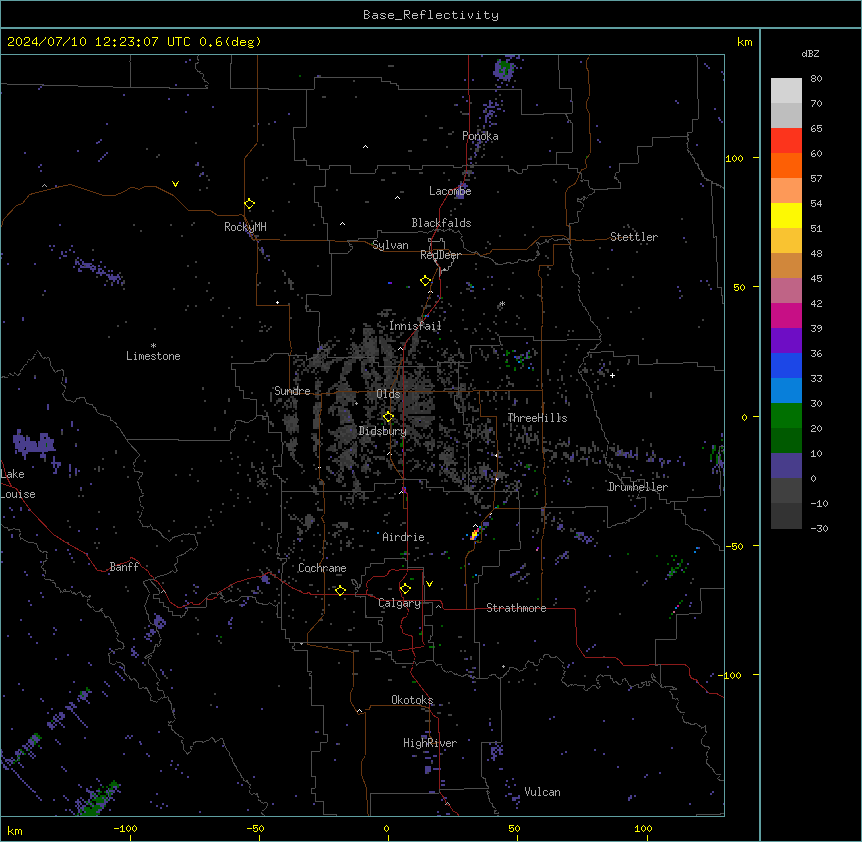862x842 pixels.
Task: Pick the light gray 80 dBZ swatch
Action: (x=786, y=91)
